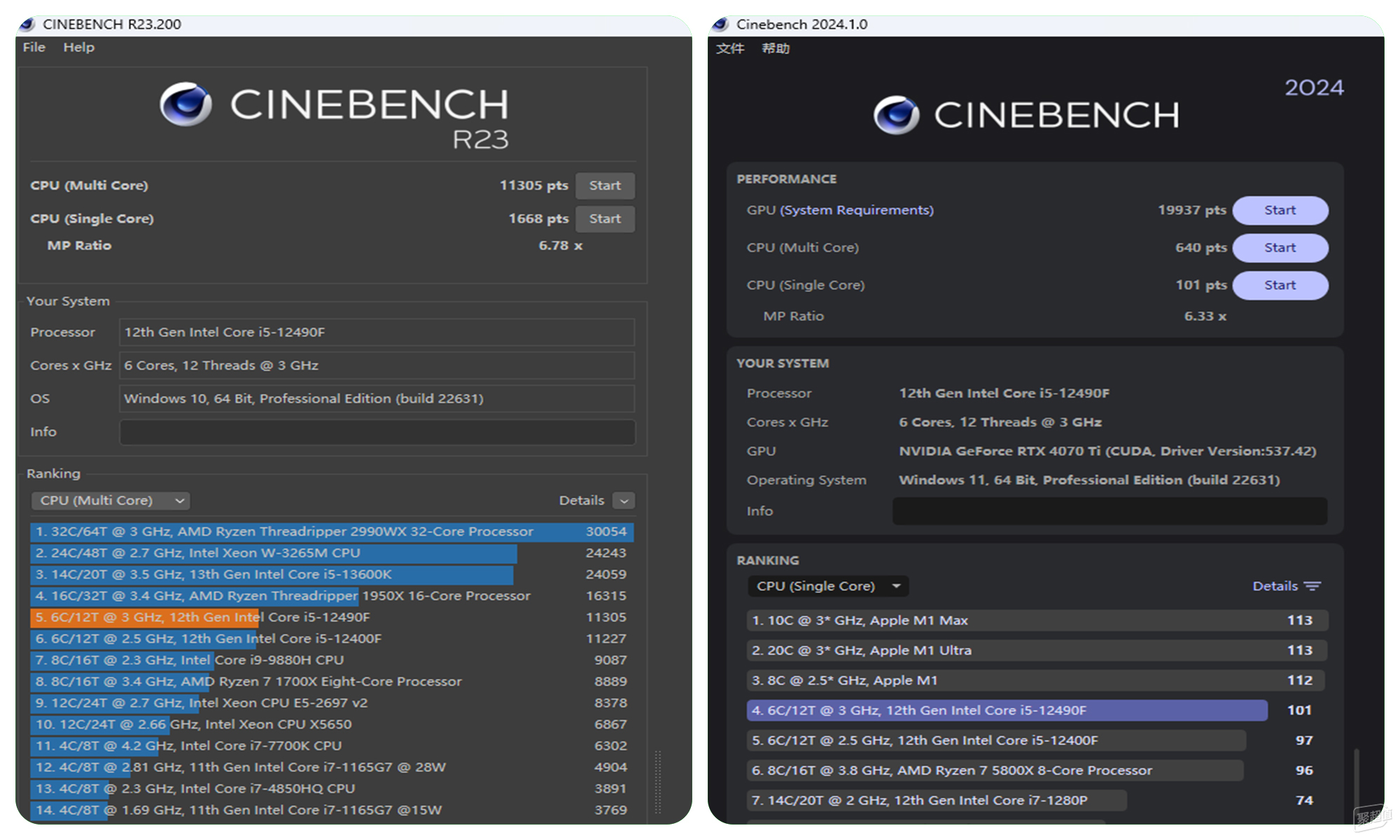This screenshot has width=1400, height=840.
Task: Click the 2024 Info input field
Action: (x=1109, y=511)
